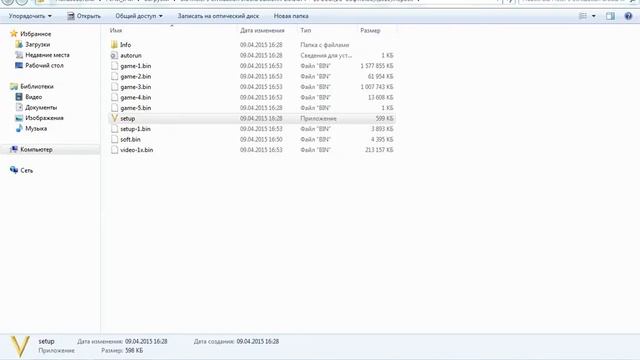640x360 pixels.
Task: Click the Сеть network icon
Action: (13, 170)
